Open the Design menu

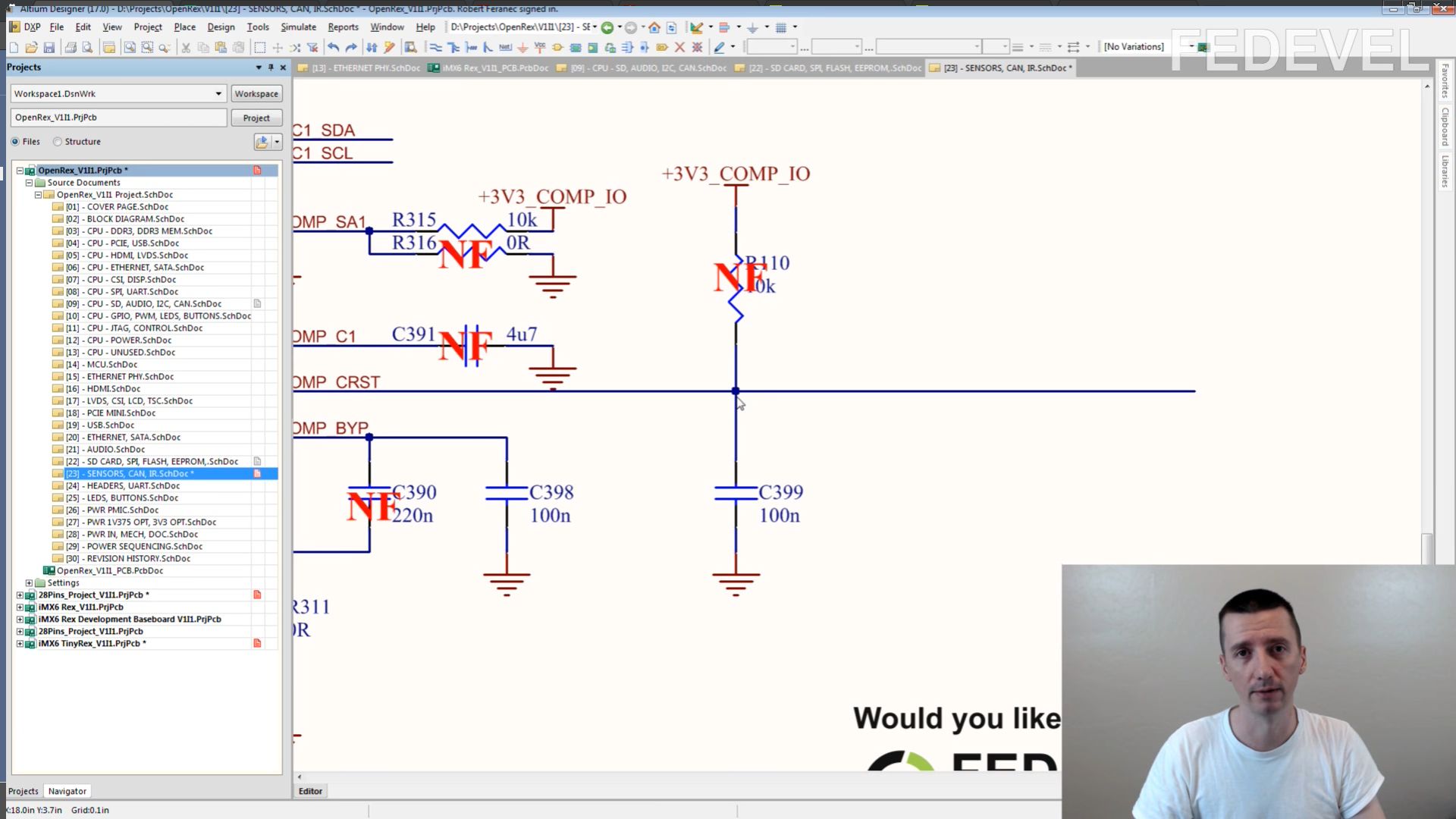[x=221, y=27]
